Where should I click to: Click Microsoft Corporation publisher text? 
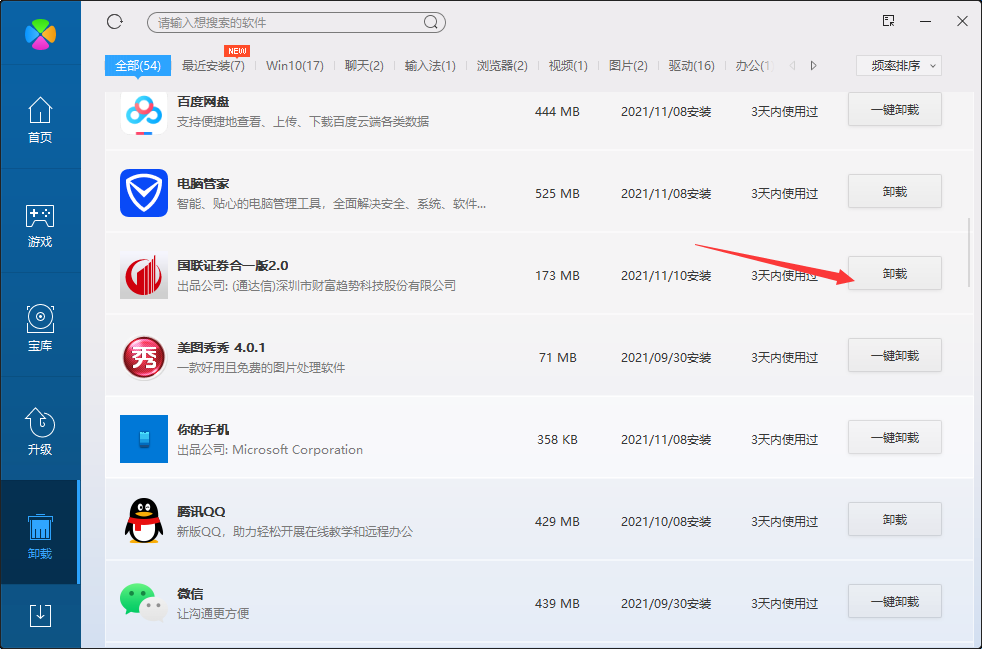297,450
